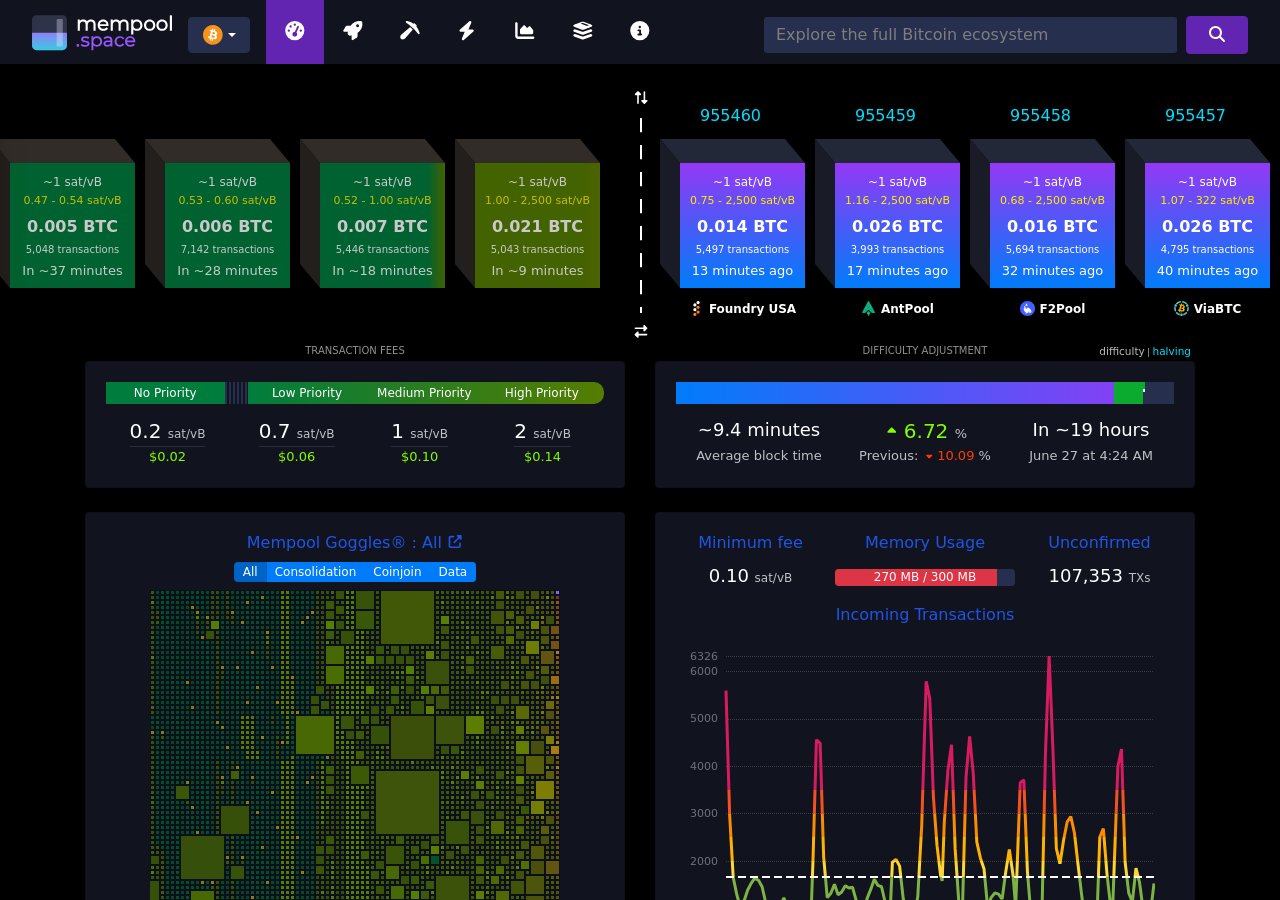Screen dimensions: 1280x900
Task: Click the large square in the mempool goggles treemap
Action: click(x=407, y=802)
